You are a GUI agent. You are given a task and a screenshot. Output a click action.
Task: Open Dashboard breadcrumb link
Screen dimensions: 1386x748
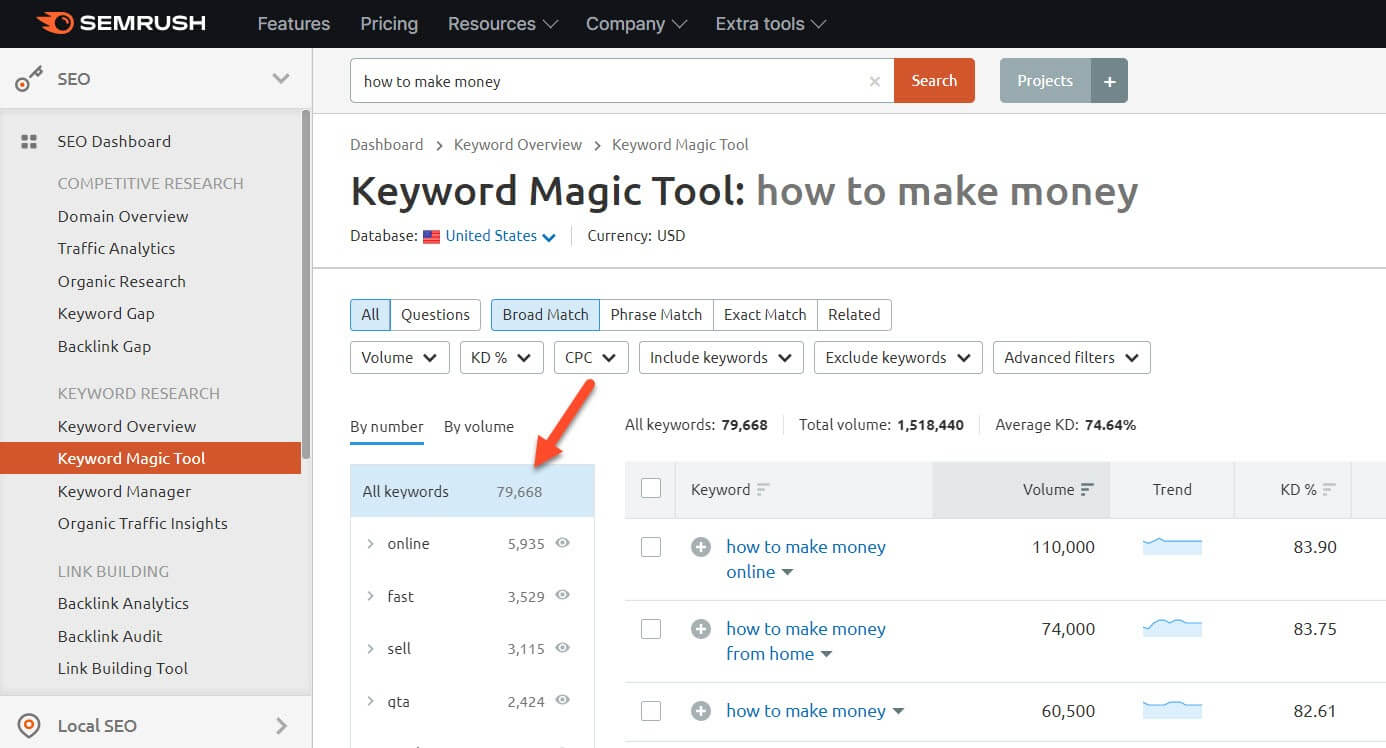click(x=387, y=145)
